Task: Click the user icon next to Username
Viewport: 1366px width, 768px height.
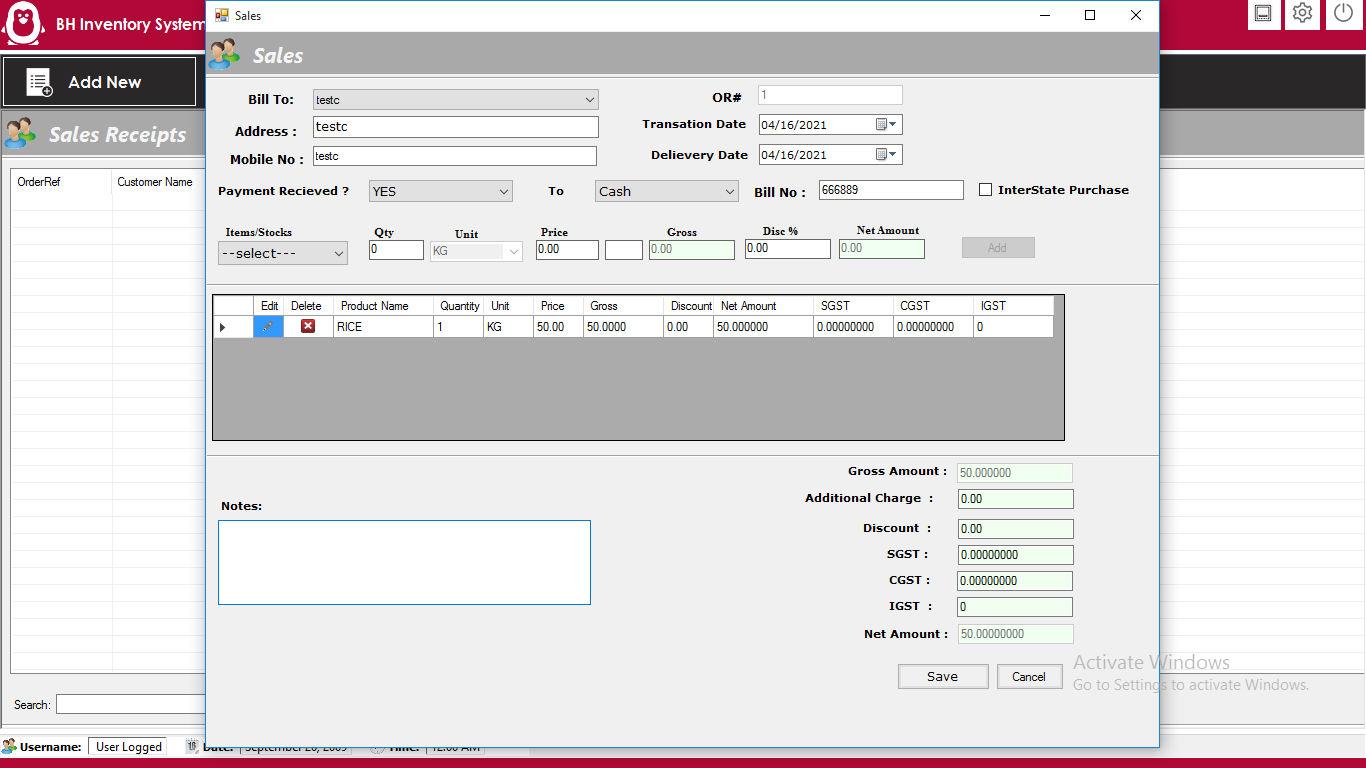Action: pos(11,746)
